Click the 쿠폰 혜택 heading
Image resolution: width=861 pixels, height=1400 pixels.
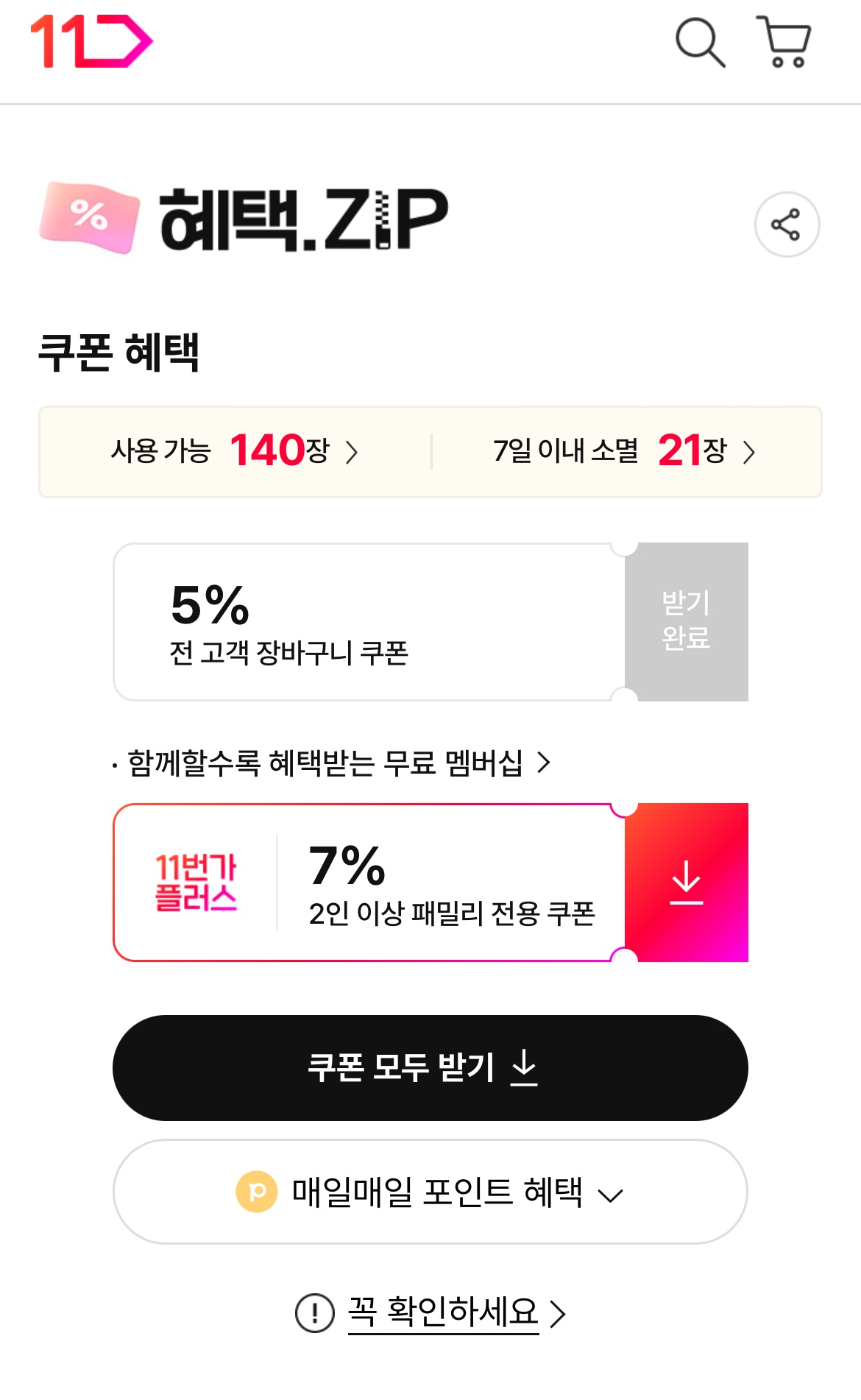[118, 352]
